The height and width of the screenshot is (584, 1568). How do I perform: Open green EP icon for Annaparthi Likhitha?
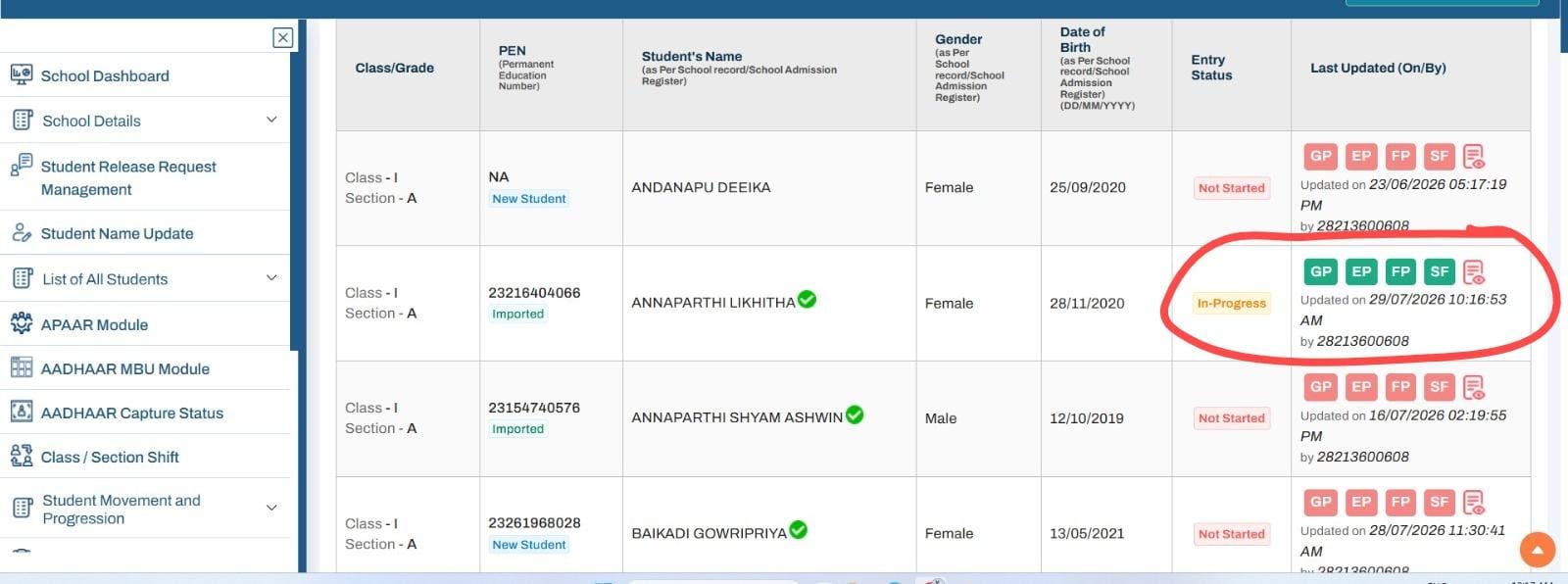pos(1360,271)
